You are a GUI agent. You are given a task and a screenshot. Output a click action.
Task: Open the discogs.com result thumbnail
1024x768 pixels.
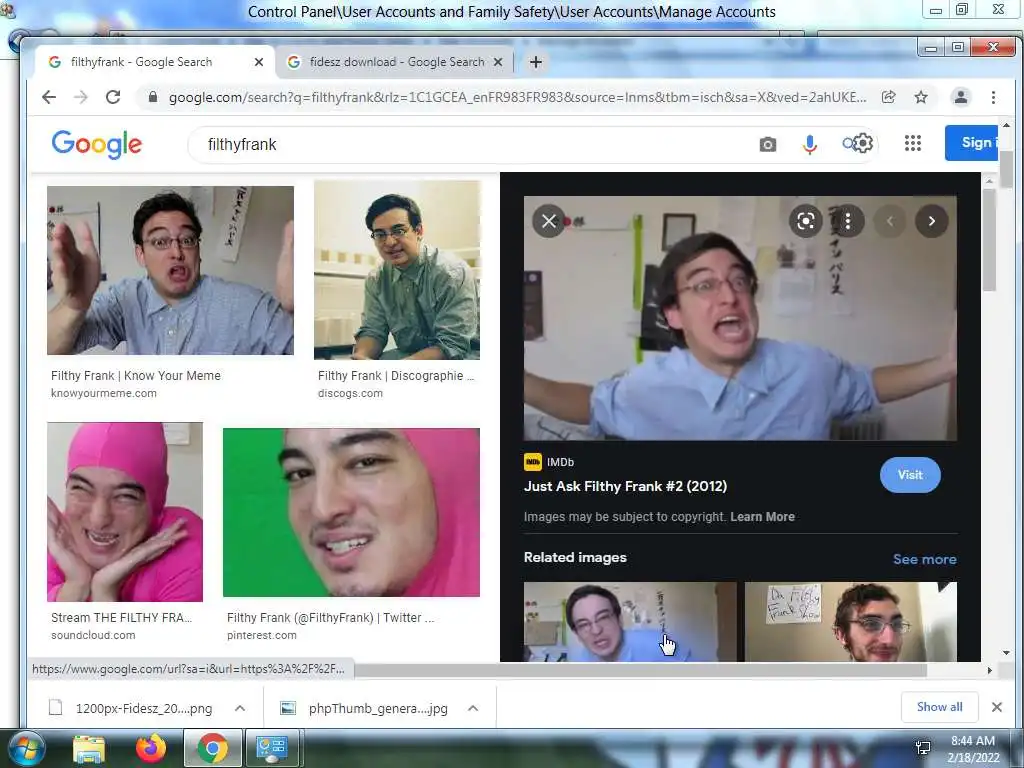point(397,270)
